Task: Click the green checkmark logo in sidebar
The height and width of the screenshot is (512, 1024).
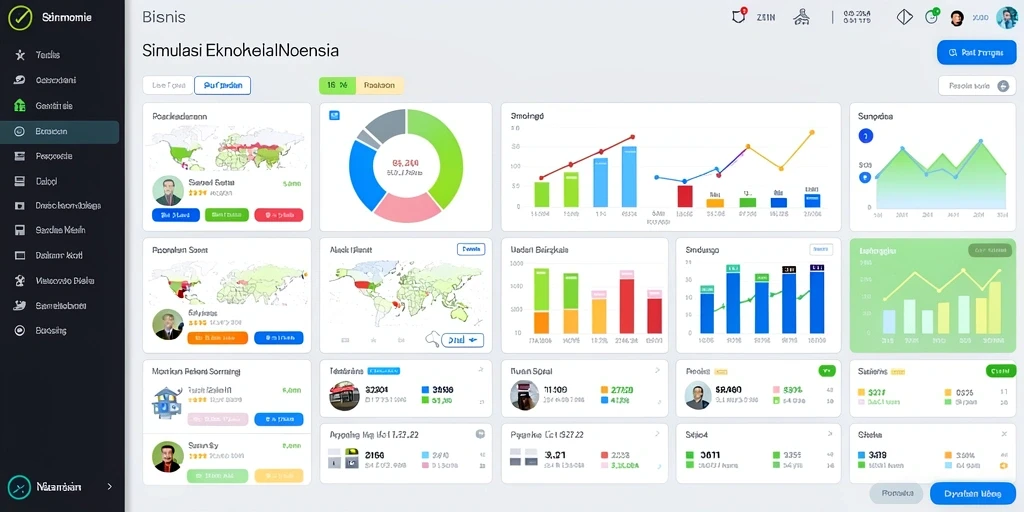Action: (20, 18)
